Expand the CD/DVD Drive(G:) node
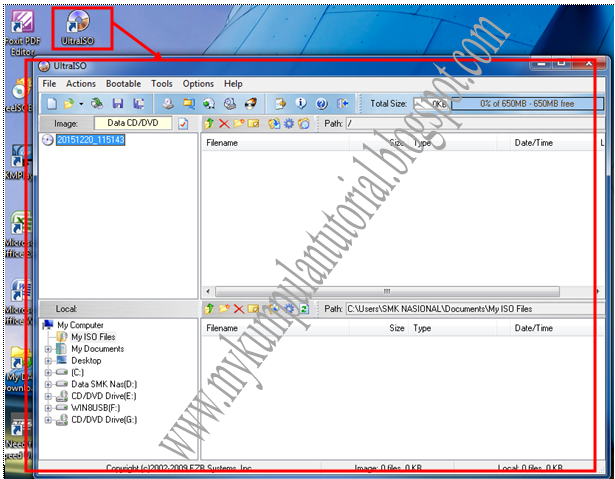615x479 pixels. click(x=48, y=420)
